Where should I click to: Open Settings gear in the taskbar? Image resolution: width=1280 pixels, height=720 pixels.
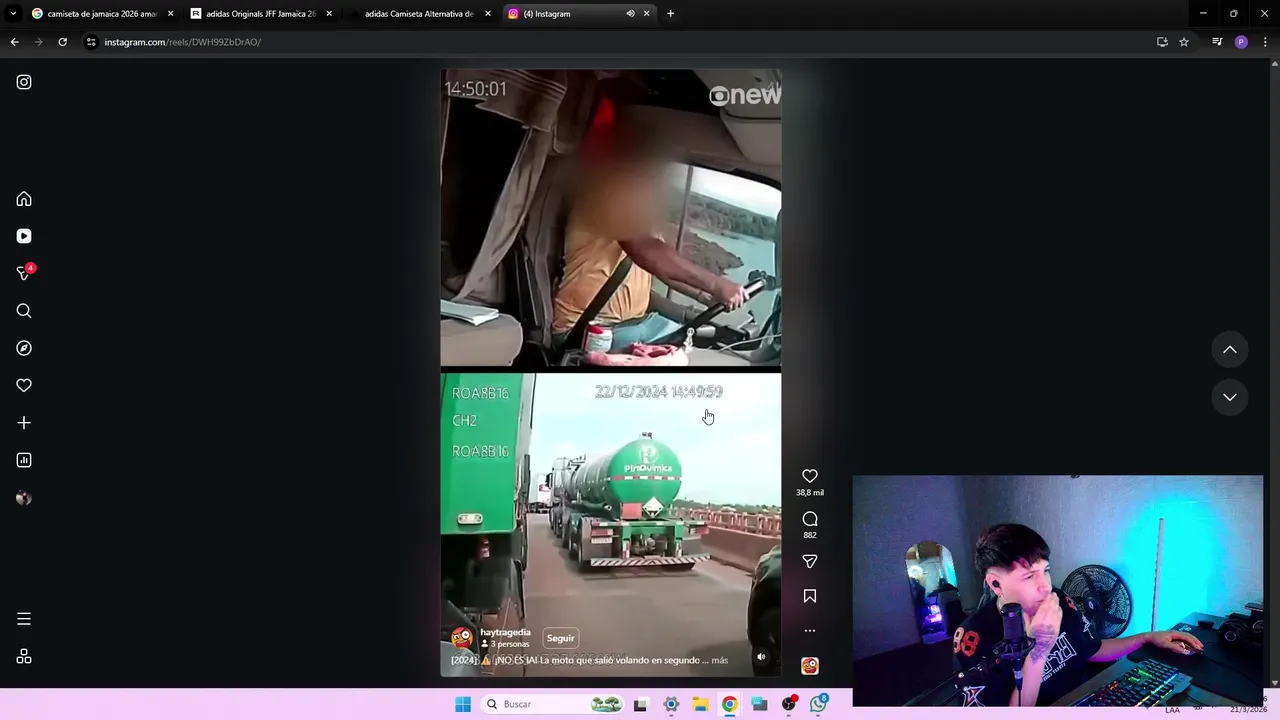point(671,704)
